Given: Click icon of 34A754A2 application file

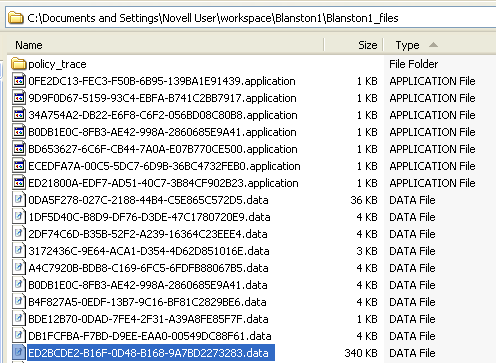Looking at the screenshot, I should click(19, 115).
